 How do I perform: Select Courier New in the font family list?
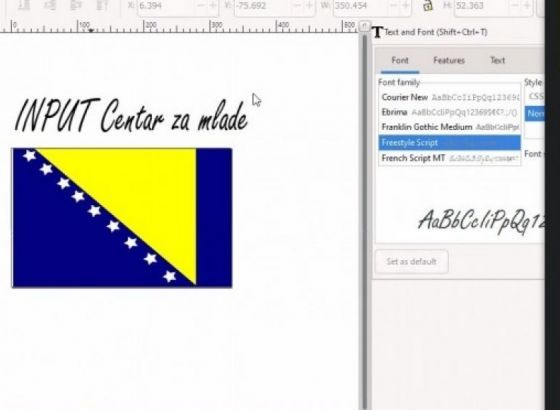(x=450, y=97)
